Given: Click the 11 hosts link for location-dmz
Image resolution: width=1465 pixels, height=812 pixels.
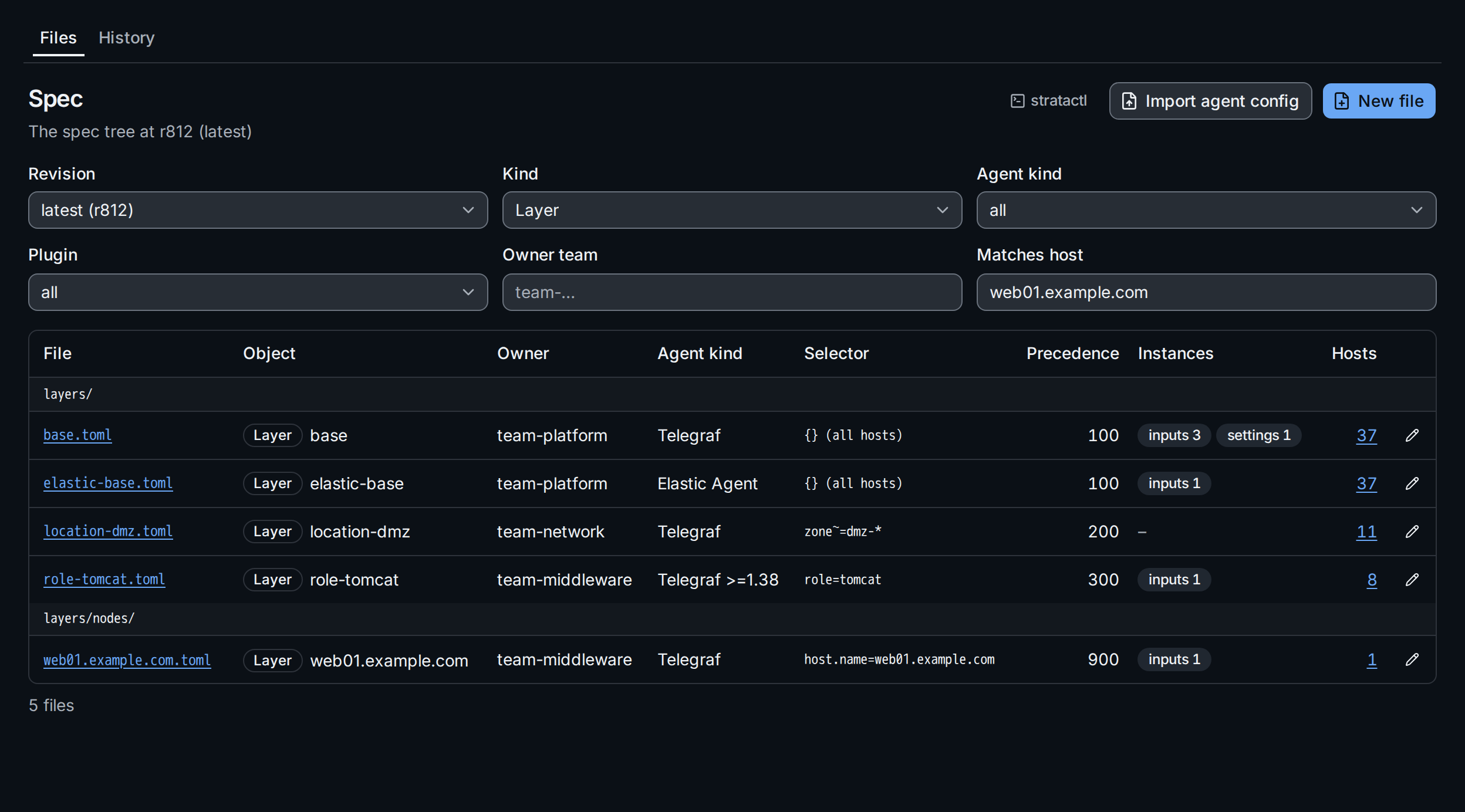Looking at the screenshot, I should click(1366, 532).
